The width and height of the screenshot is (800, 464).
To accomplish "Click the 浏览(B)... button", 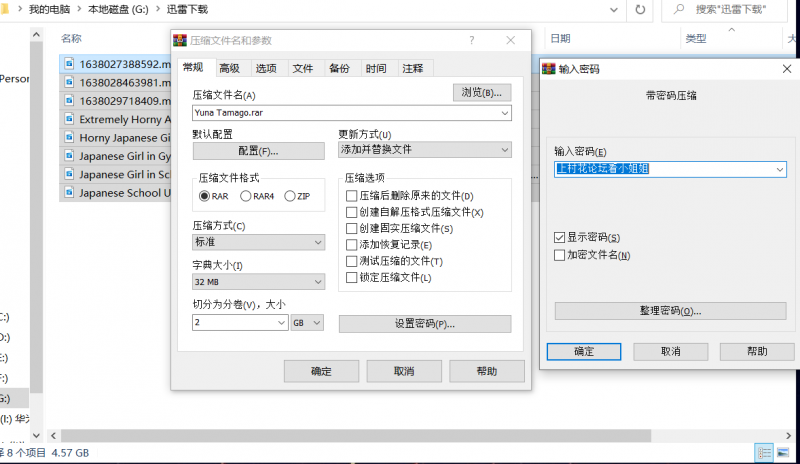I will (482, 92).
